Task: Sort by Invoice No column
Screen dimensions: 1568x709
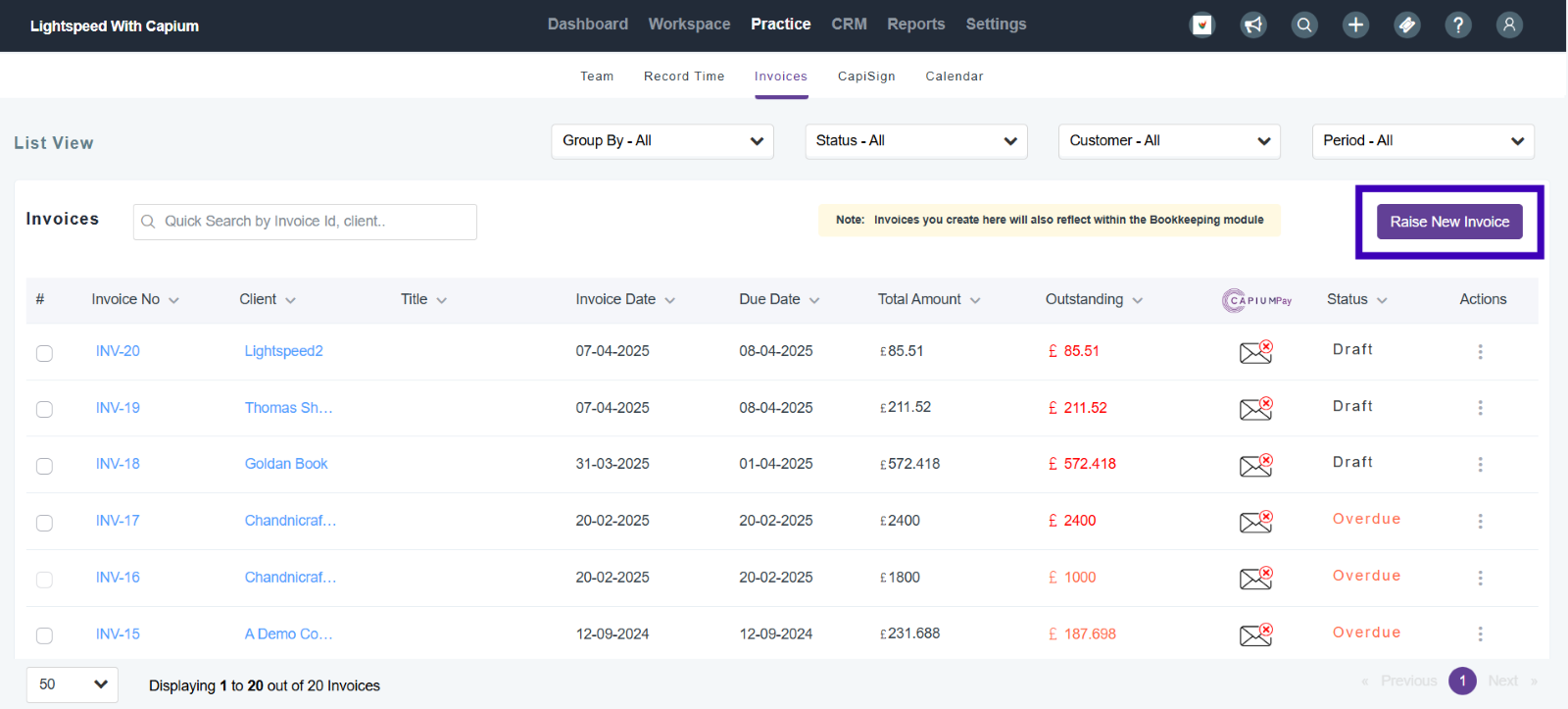Action: coord(135,299)
